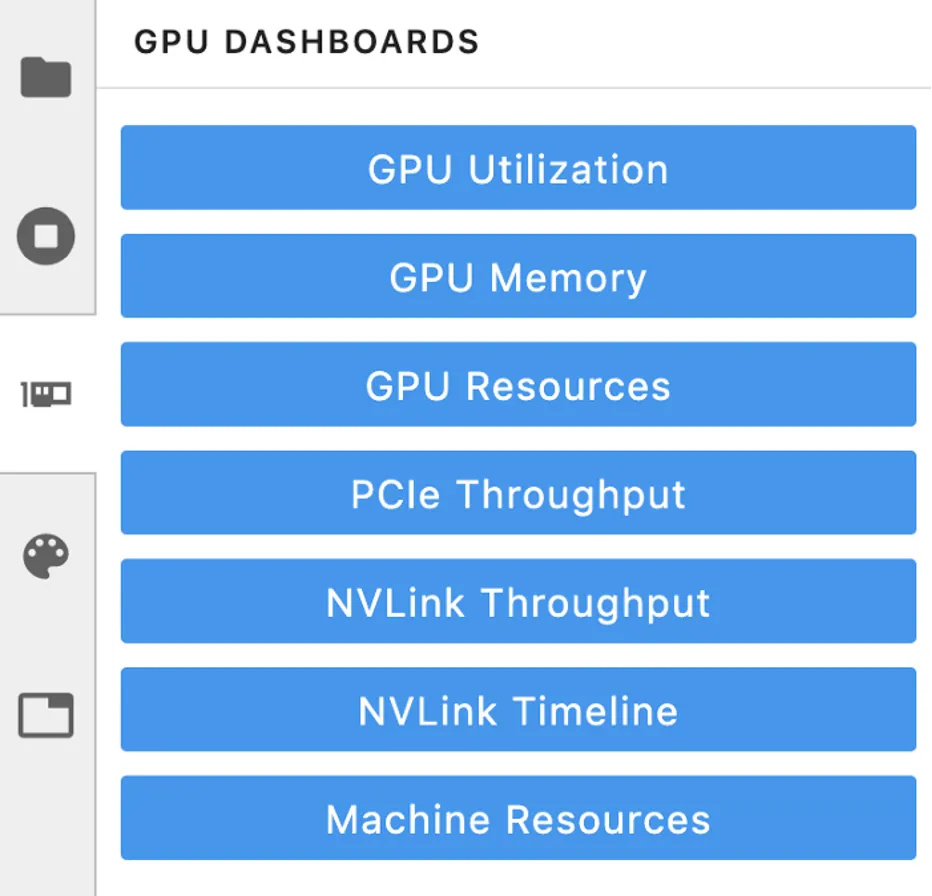Select the GPU Dashboards card icon
The height and width of the screenshot is (896, 932).
tap(46, 394)
